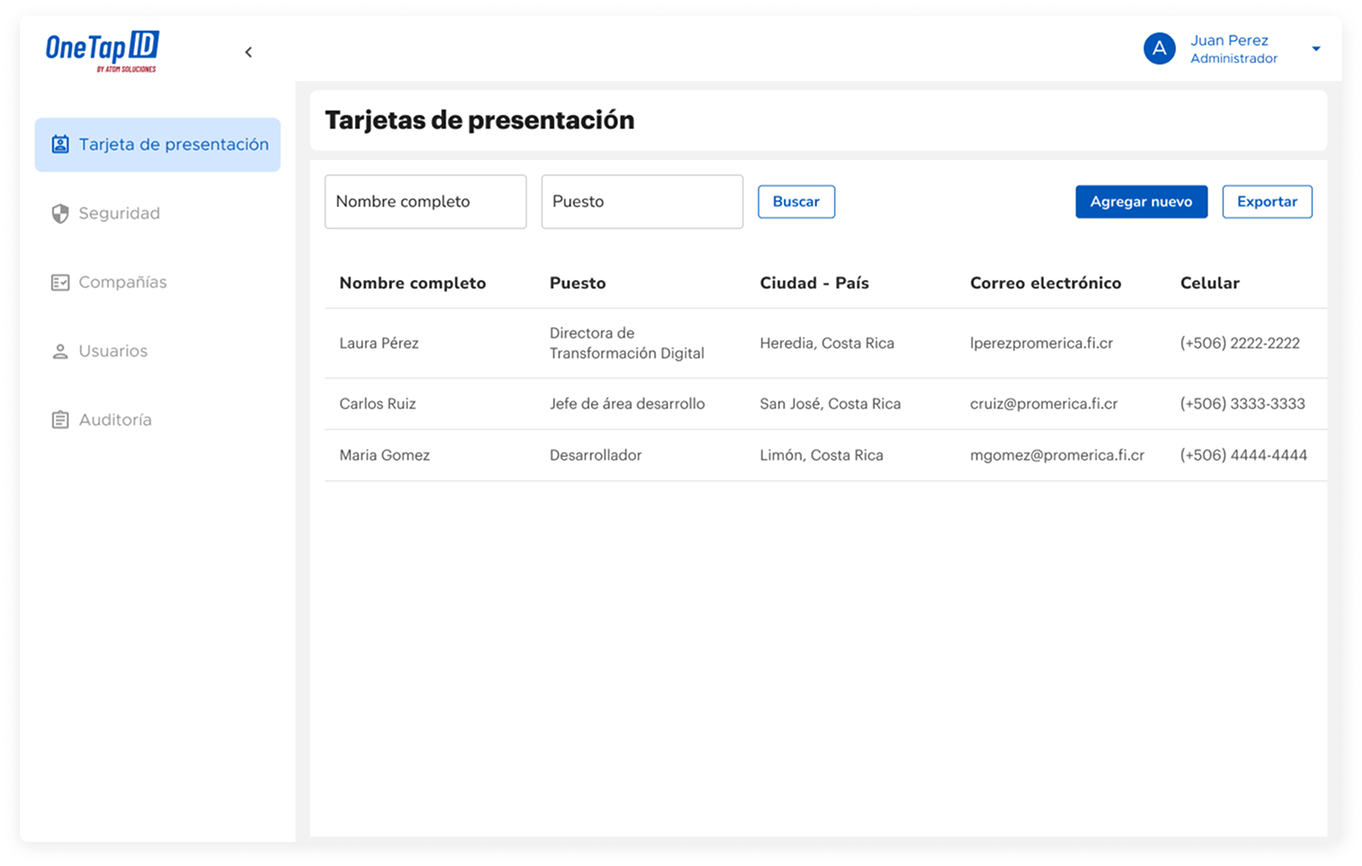Click Carlos Ruiz's email address
Viewport: 1362px width, 866px height.
pos(1043,404)
